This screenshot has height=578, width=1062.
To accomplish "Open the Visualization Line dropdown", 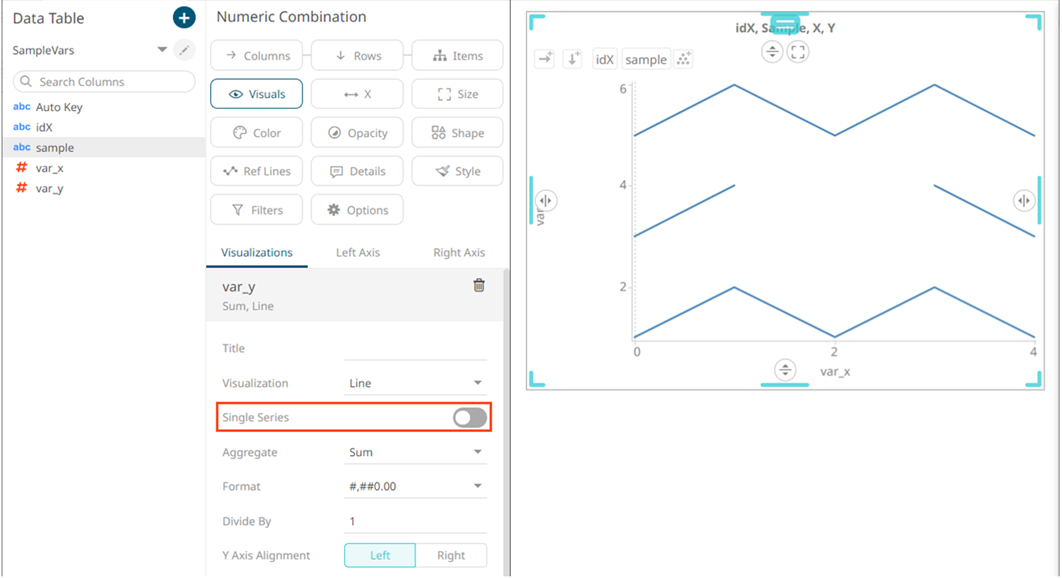I will 414,383.
